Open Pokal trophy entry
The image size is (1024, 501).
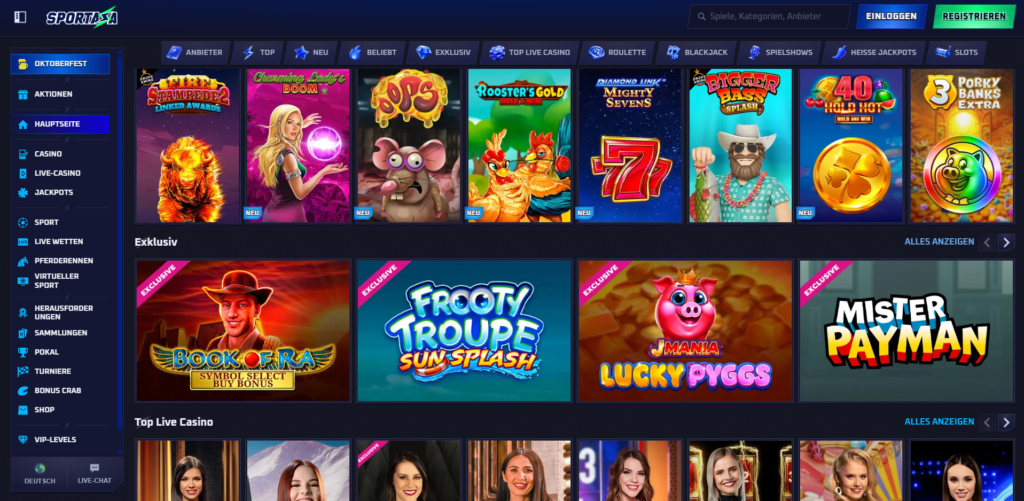(60, 352)
